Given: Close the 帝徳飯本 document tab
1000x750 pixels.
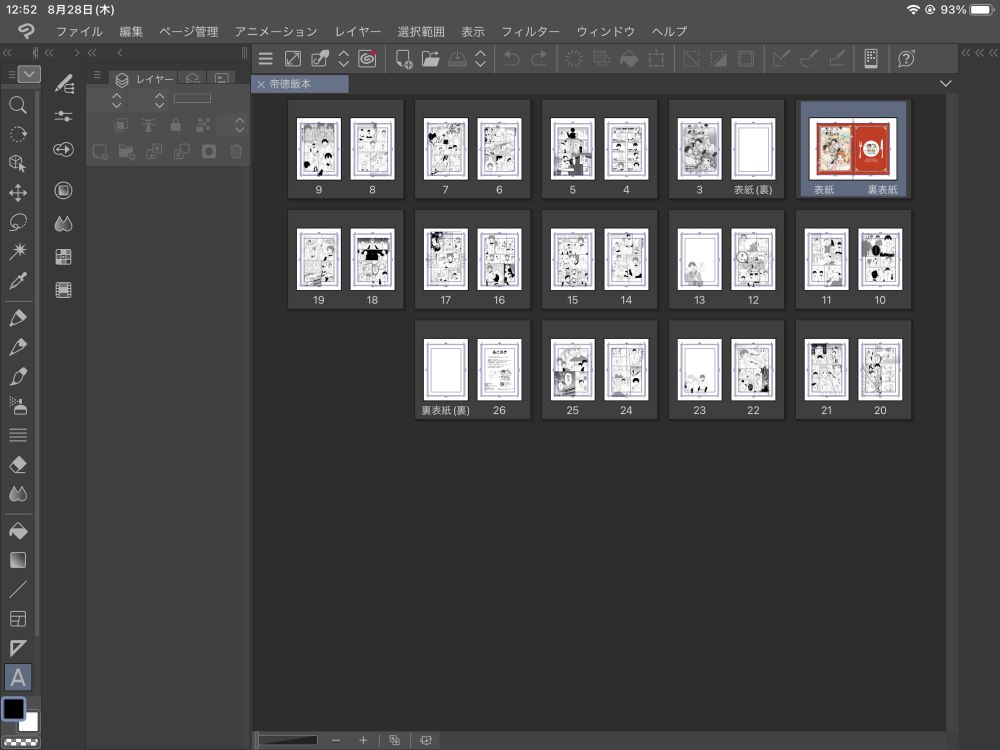Looking at the screenshot, I should 261,84.
